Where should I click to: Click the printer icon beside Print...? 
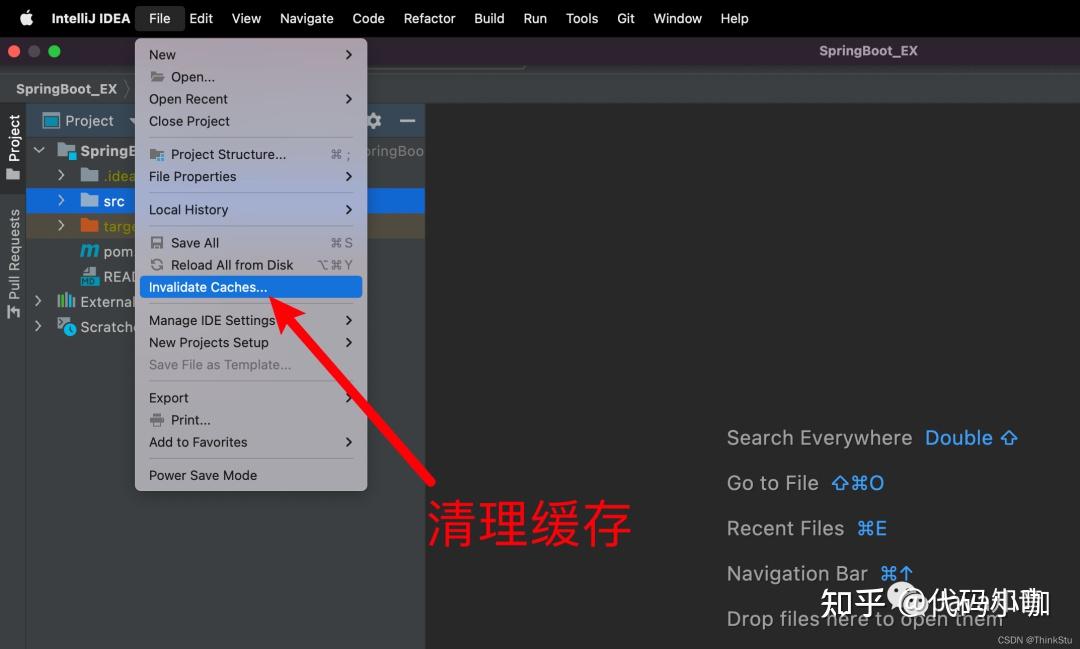click(x=157, y=420)
